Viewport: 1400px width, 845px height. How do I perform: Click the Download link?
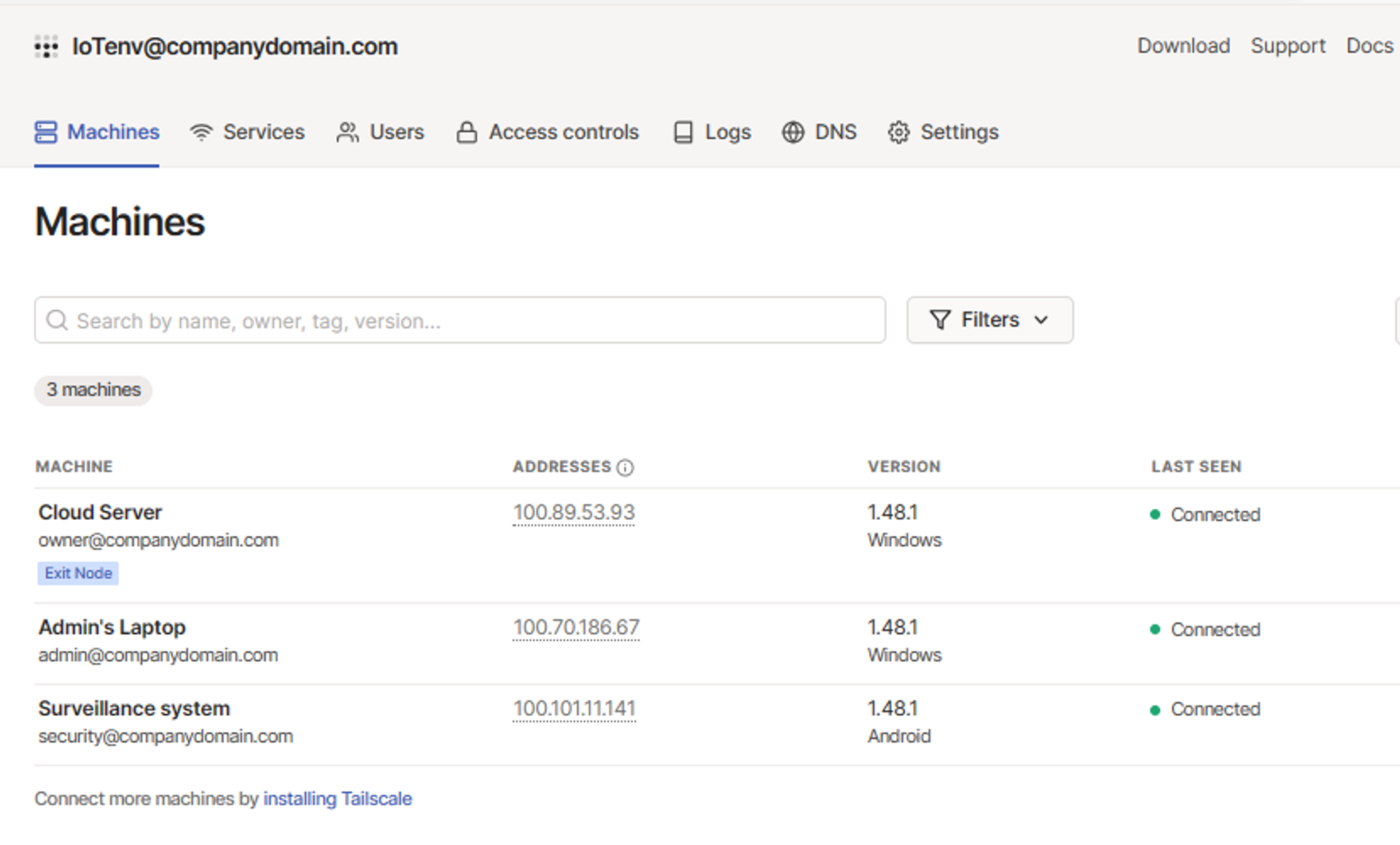[1183, 46]
